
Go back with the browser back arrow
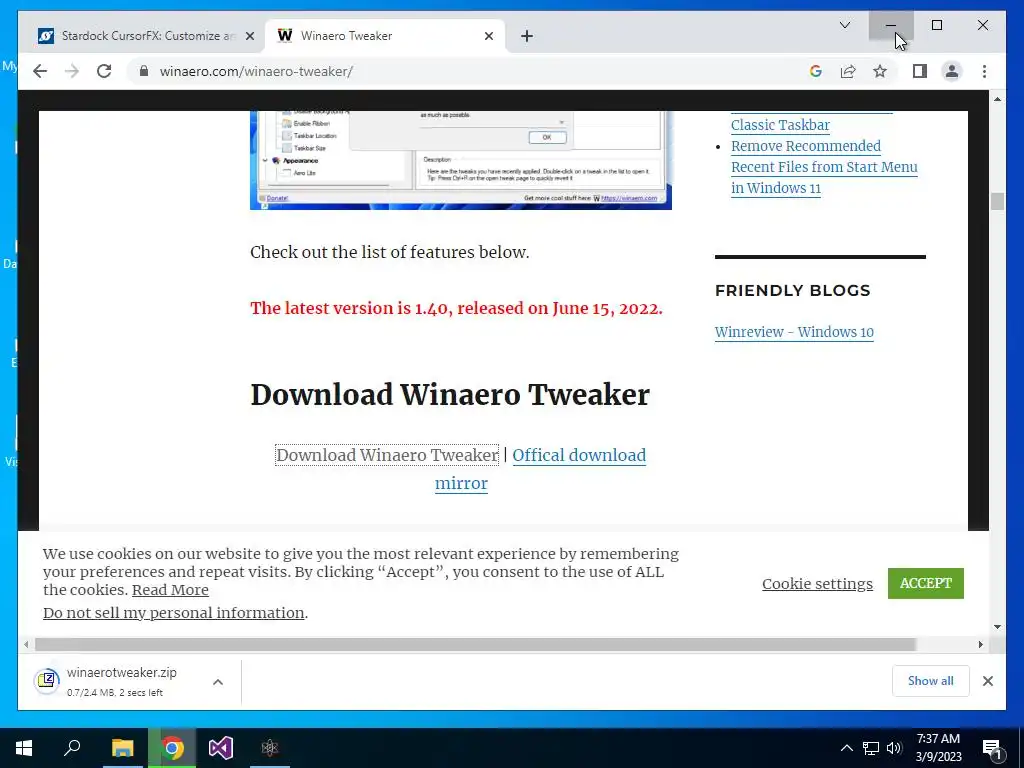pos(40,71)
